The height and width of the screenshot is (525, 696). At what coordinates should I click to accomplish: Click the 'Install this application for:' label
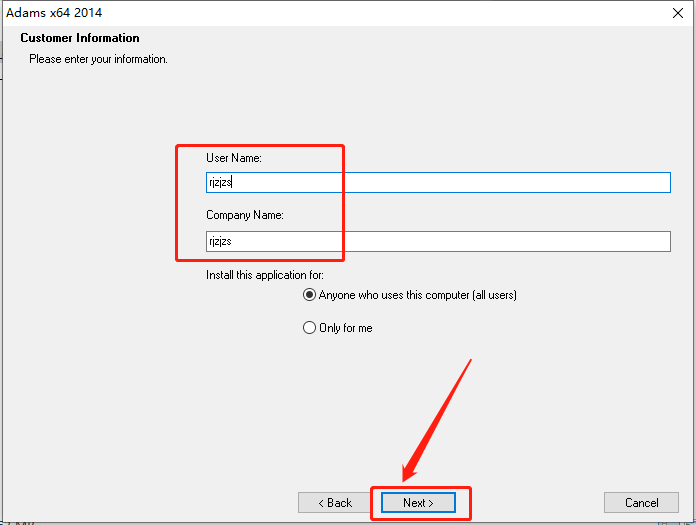point(265,275)
